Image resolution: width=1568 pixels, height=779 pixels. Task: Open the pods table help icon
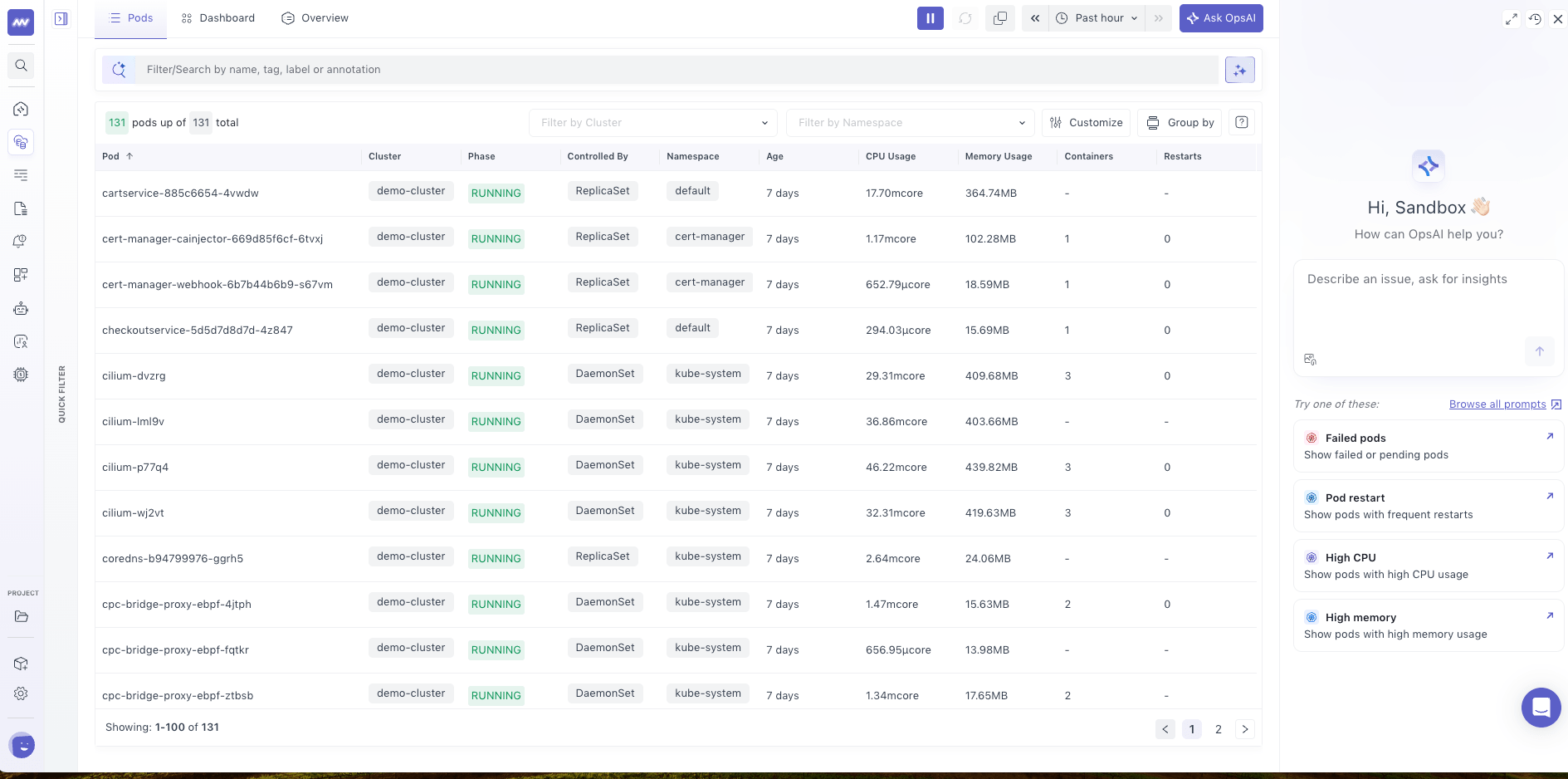click(x=1242, y=122)
